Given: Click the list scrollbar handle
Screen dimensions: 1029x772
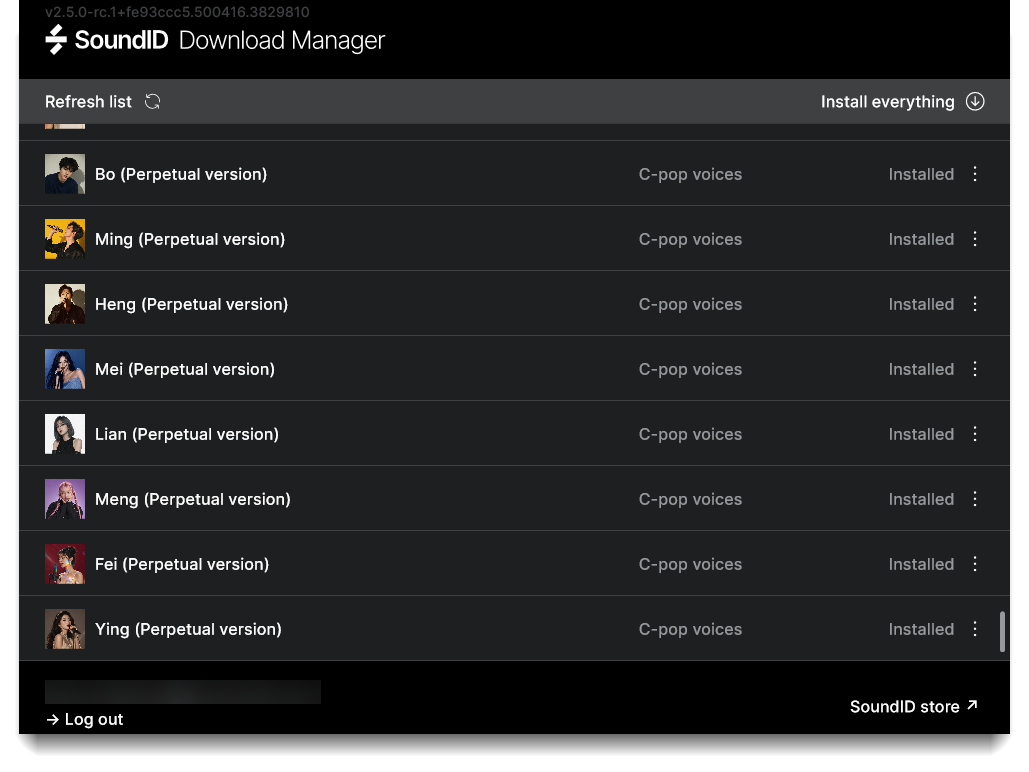Looking at the screenshot, I should point(1002,632).
